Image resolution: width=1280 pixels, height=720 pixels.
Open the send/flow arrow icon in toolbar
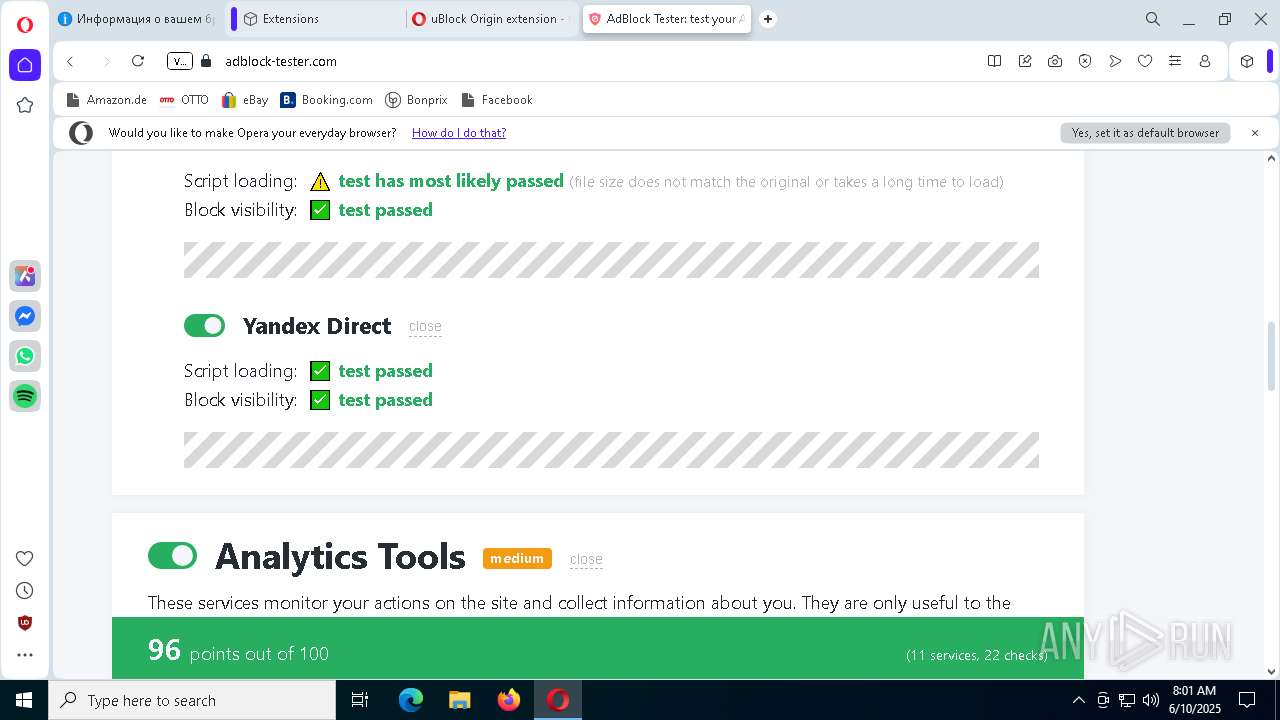[x=1115, y=61]
